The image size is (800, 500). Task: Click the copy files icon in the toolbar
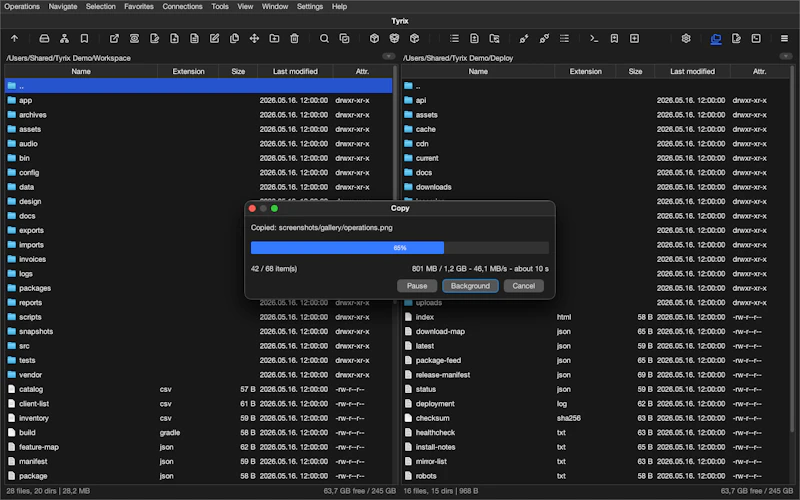click(234, 38)
